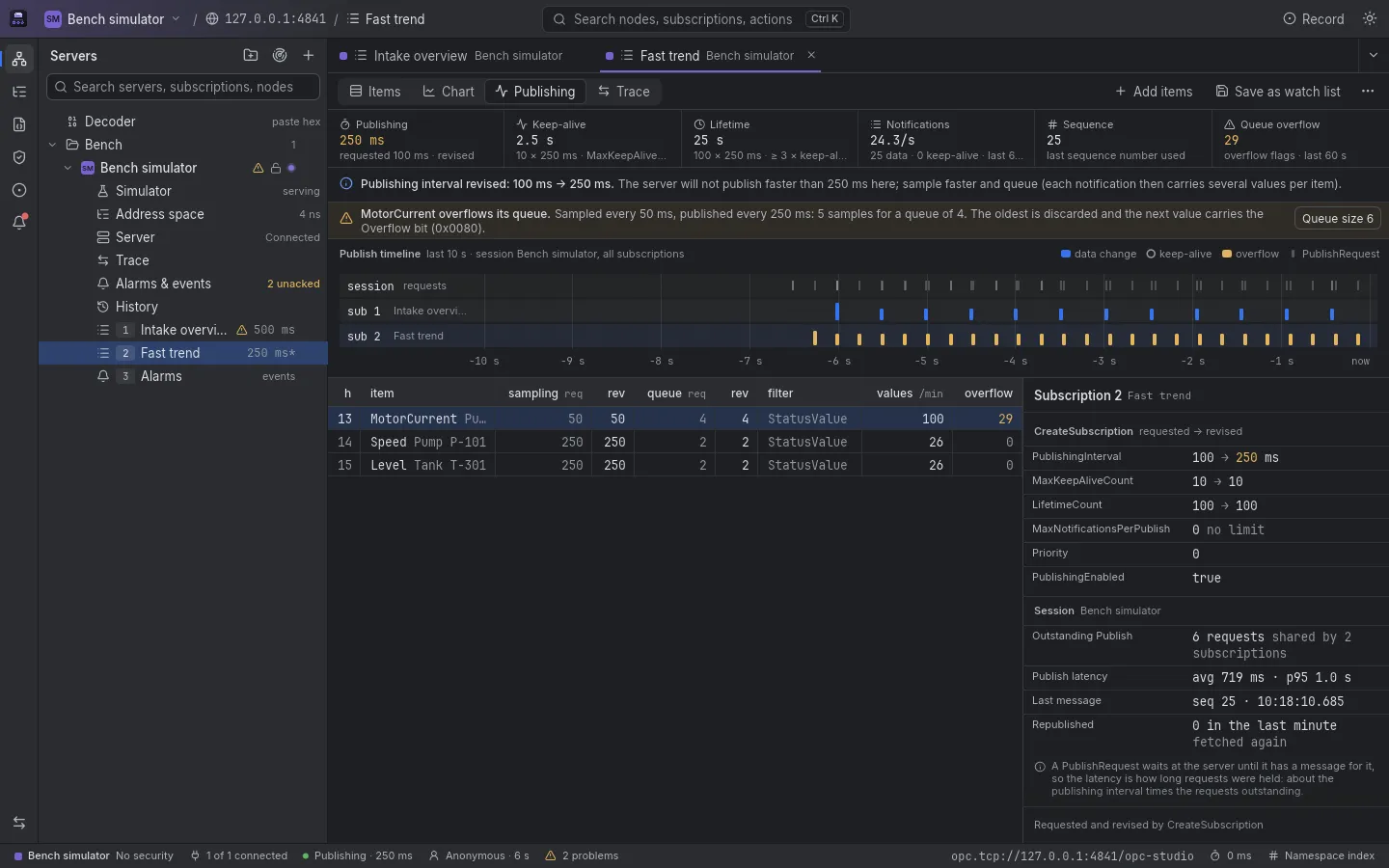1389x868 pixels.
Task: Collapse the Bench folder in the tree
Action: click(52, 145)
